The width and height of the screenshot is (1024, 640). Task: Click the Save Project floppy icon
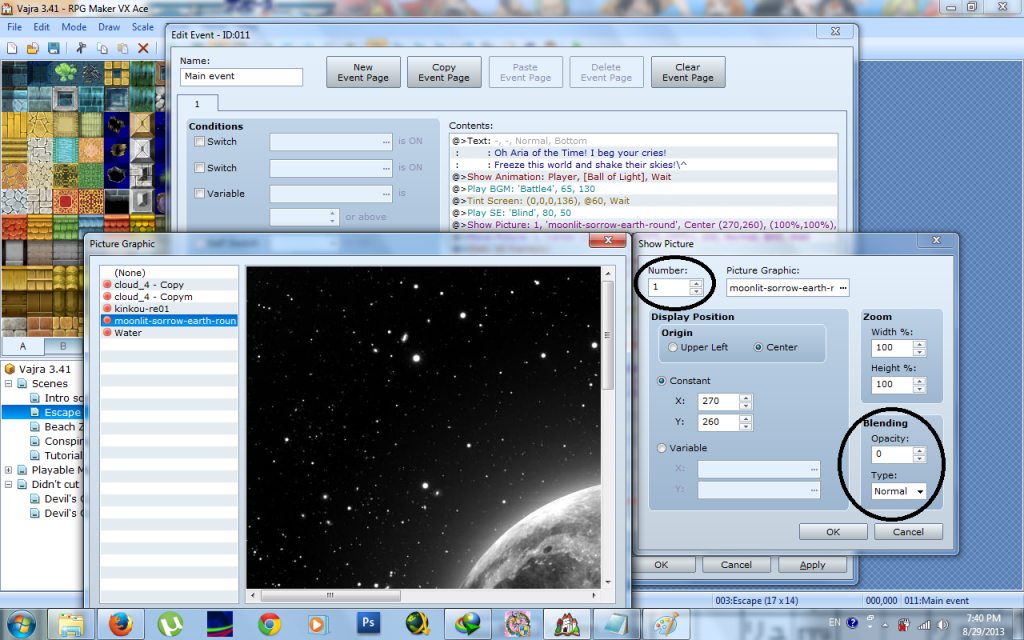[x=54, y=48]
